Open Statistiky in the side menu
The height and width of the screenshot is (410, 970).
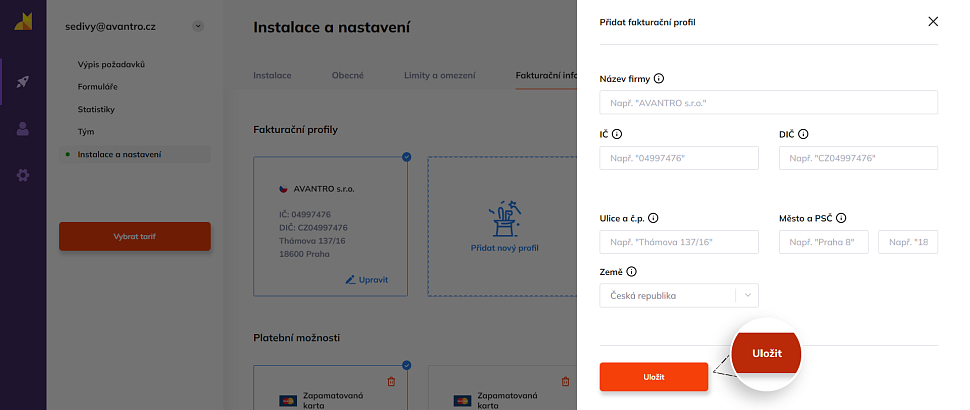(x=96, y=109)
